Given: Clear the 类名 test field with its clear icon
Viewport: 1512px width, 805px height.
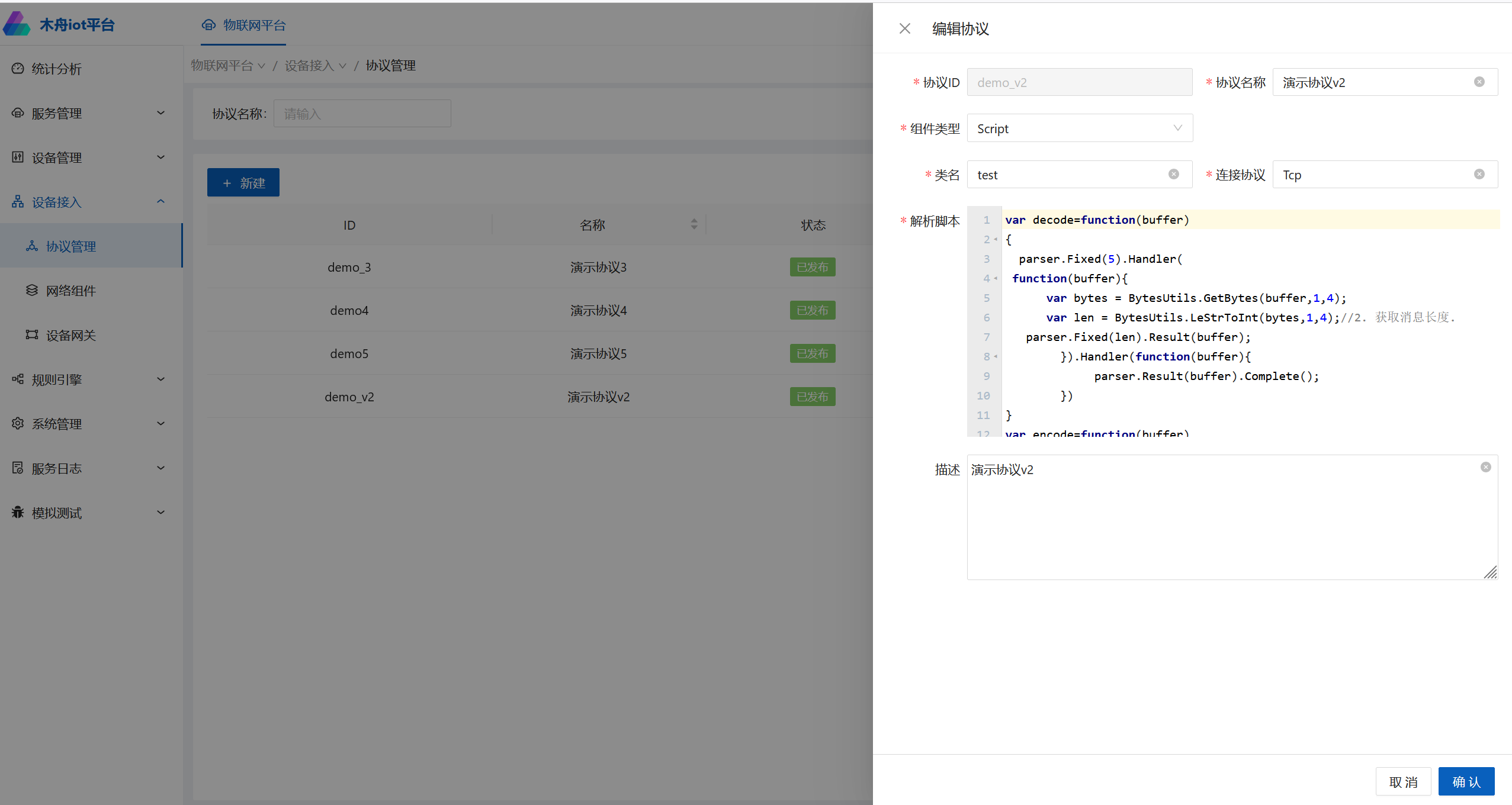Looking at the screenshot, I should point(1173,174).
